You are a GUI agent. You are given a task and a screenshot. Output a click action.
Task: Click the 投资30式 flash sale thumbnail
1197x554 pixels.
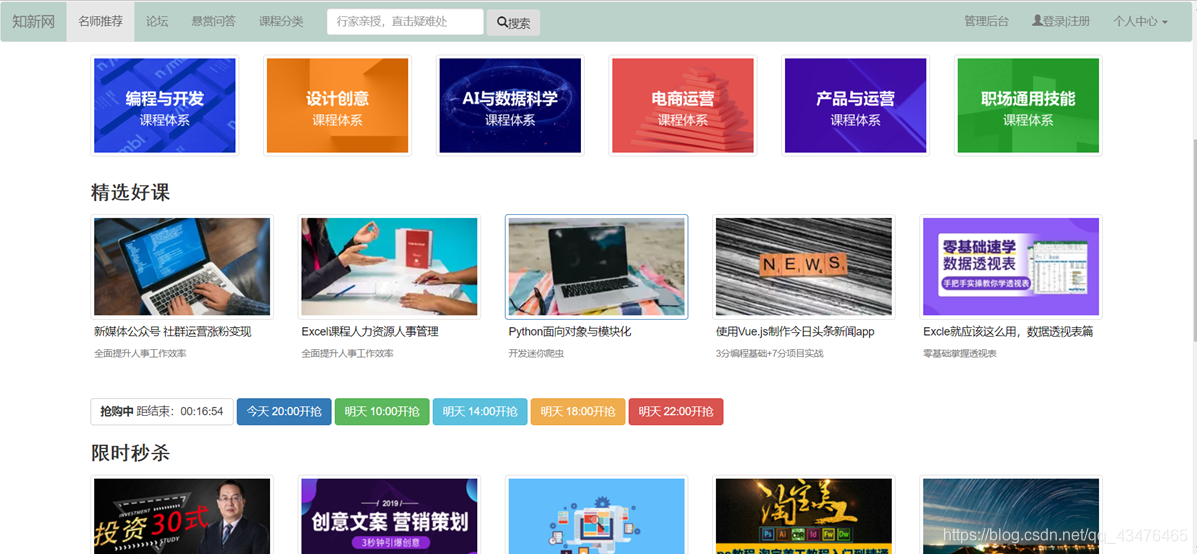click(182, 516)
